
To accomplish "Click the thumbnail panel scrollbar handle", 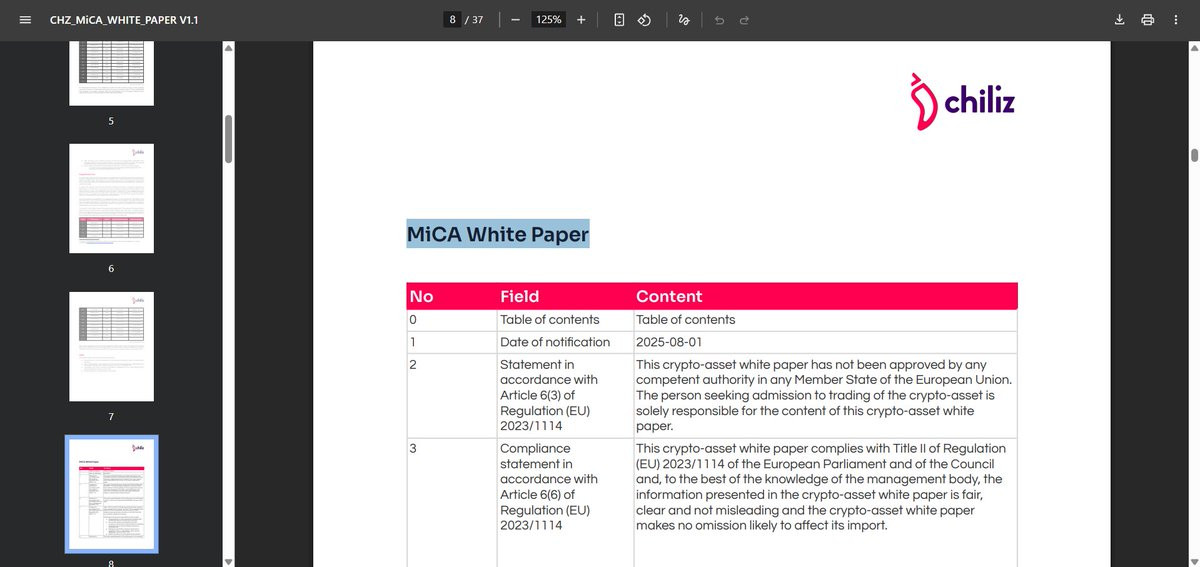I will 228,138.
